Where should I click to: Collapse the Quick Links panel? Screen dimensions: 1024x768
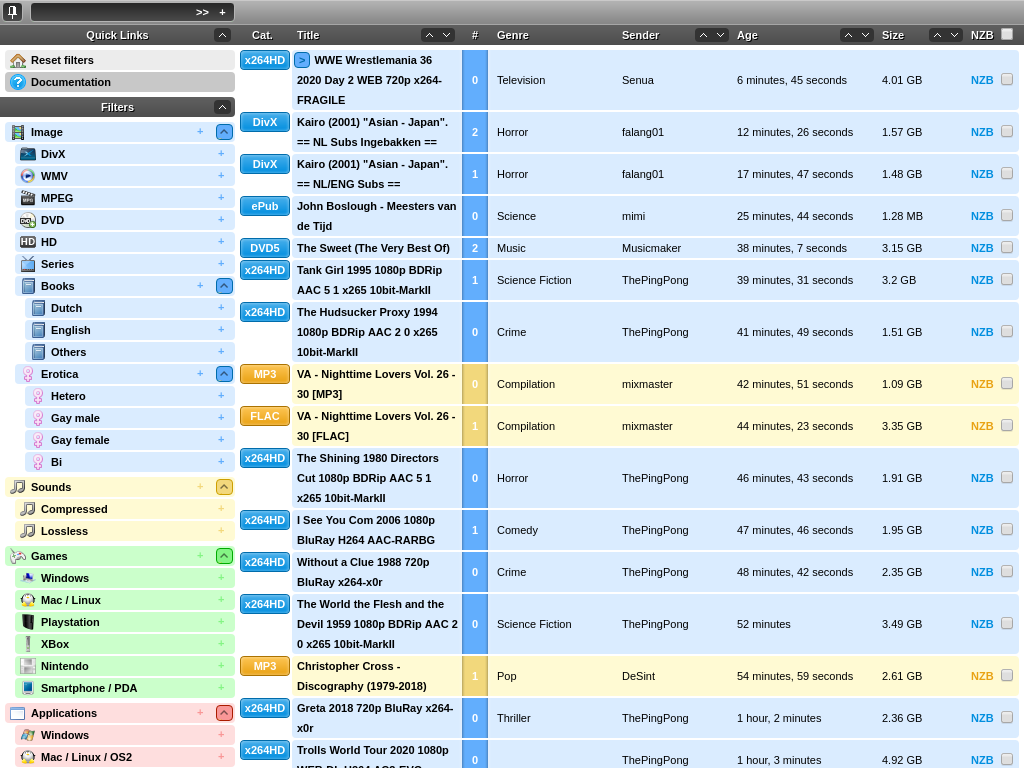click(222, 35)
